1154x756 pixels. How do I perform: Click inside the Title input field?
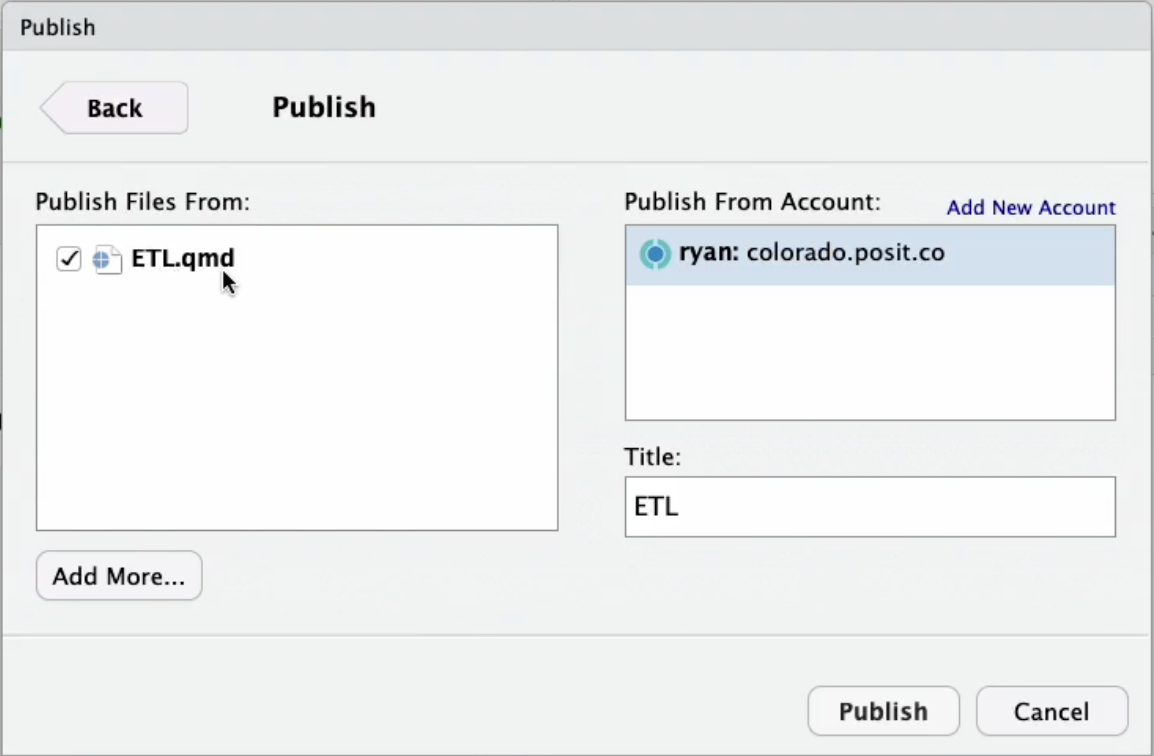click(x=869, y=507)
